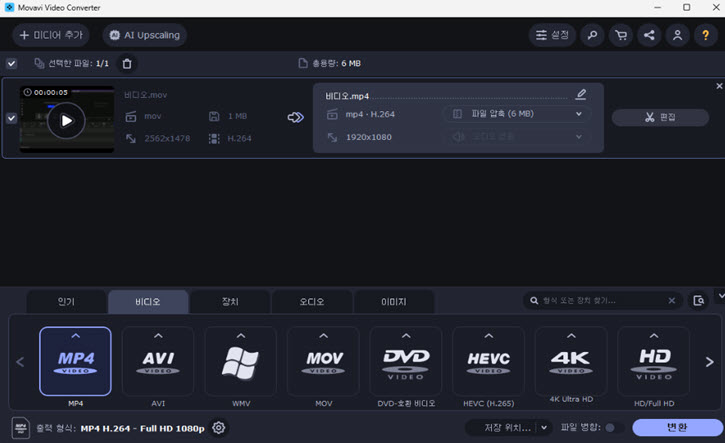
Task: Open the Settings (설정) menu
Action: click(x=552, y=35)
